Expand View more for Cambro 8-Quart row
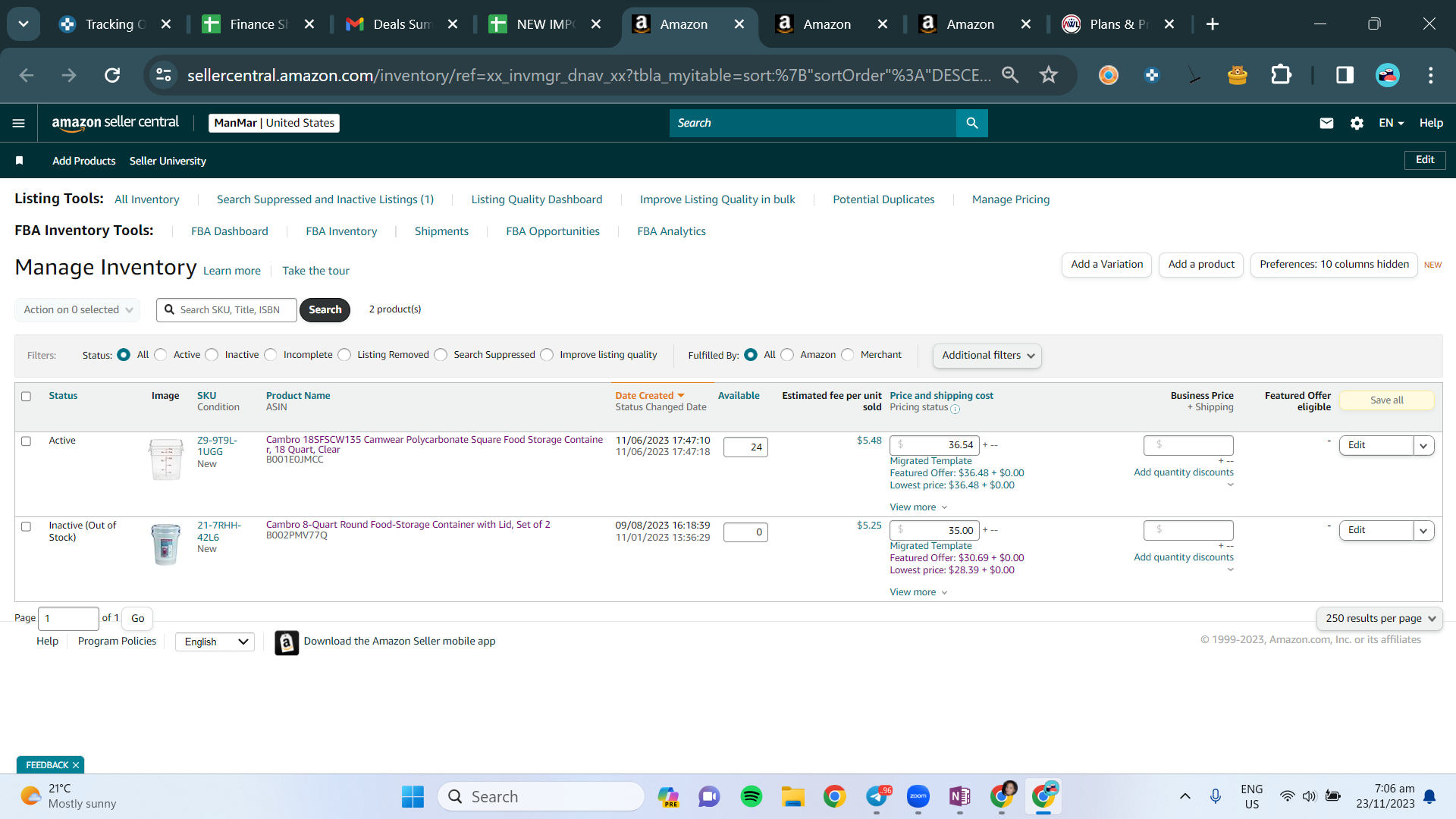This screenshot has height=819, width=1456. (918, 592)
